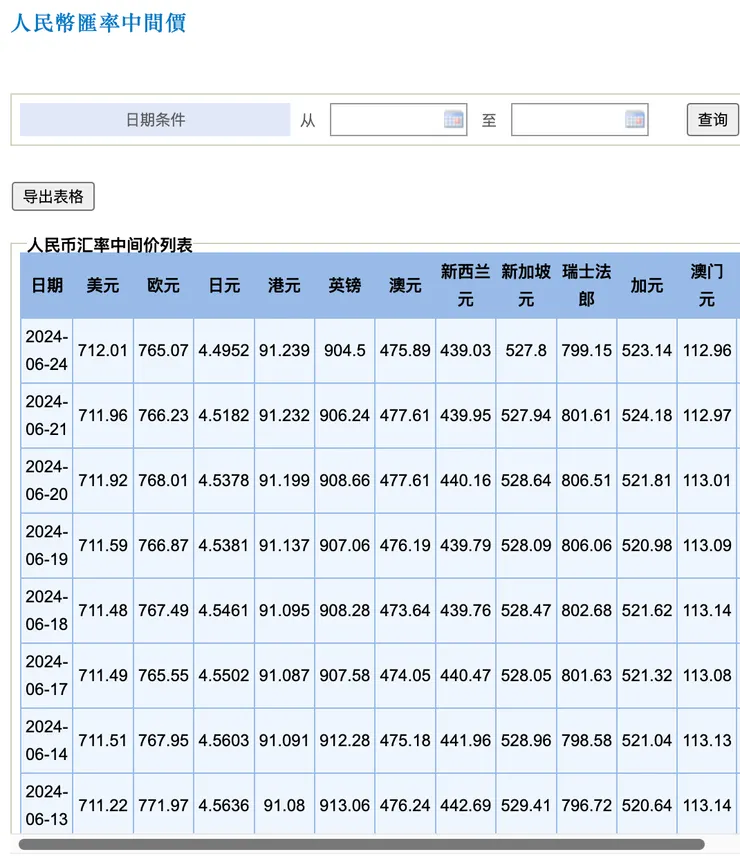Viewport: 740px width, 863px height.
Task: Select the 英镑 column header
Action: pos(344,285)
